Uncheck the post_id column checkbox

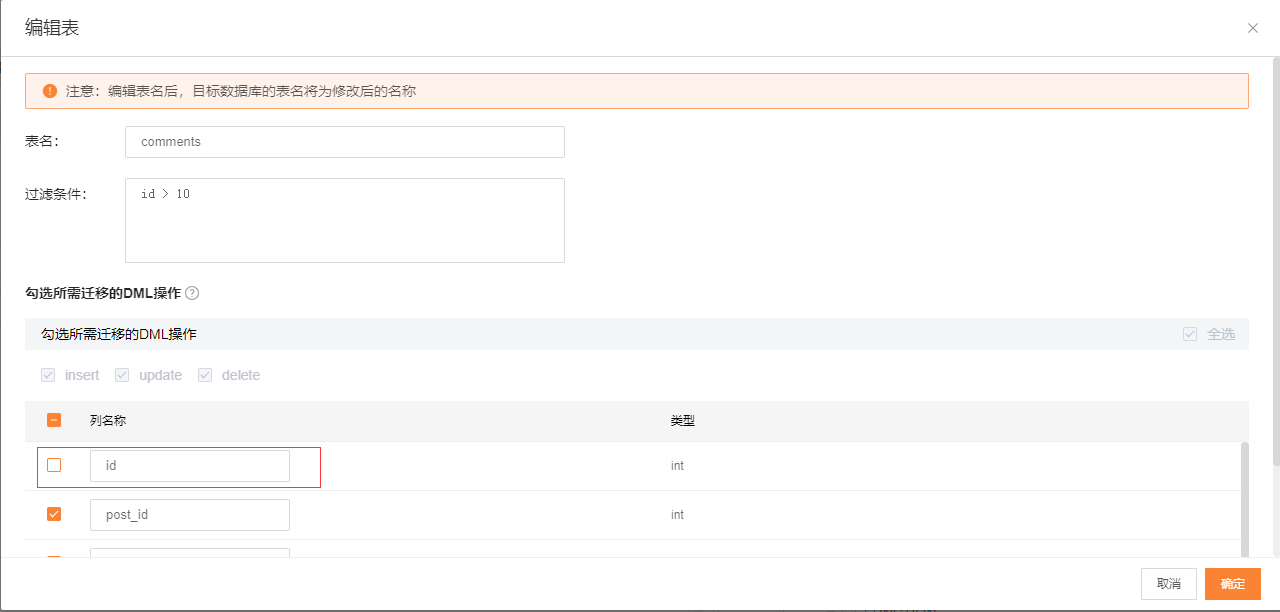click(x=54, y=514)
